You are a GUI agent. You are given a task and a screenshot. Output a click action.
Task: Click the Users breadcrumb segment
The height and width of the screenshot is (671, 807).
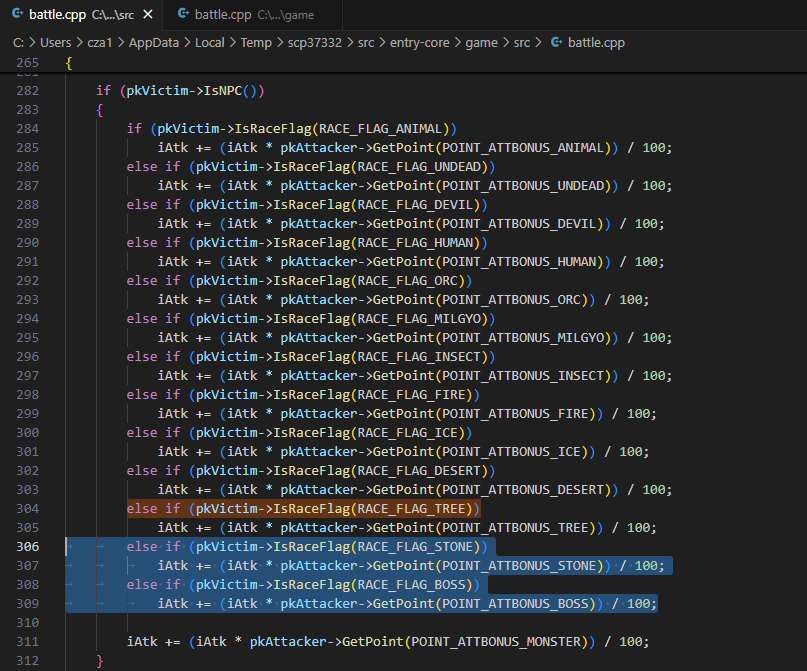pos(58,42)
